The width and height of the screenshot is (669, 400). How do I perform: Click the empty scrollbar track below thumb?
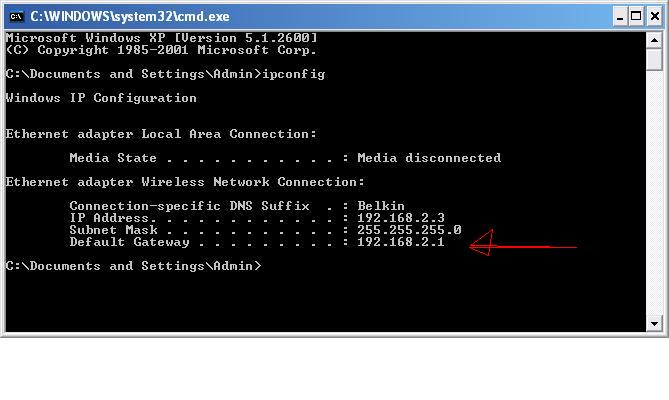pyautogui.click(x=654, y=193)
